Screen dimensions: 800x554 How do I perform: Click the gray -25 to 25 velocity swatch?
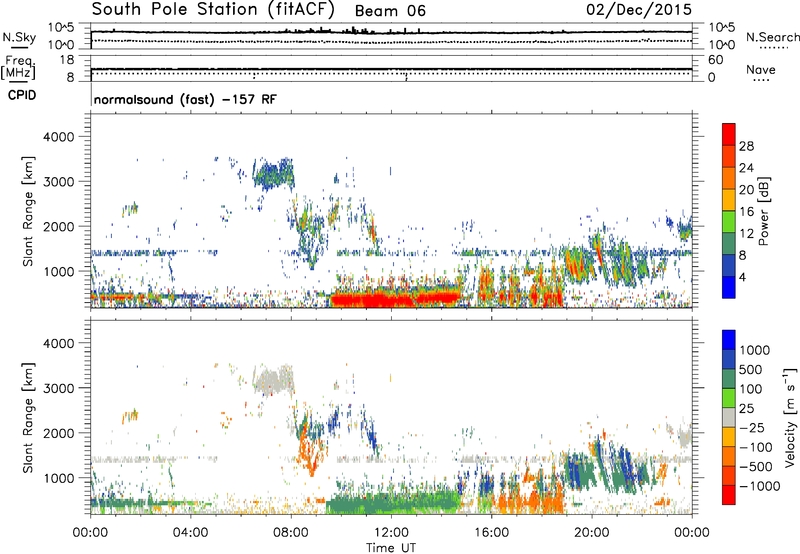pyautogui.click(x=729, y=418)
